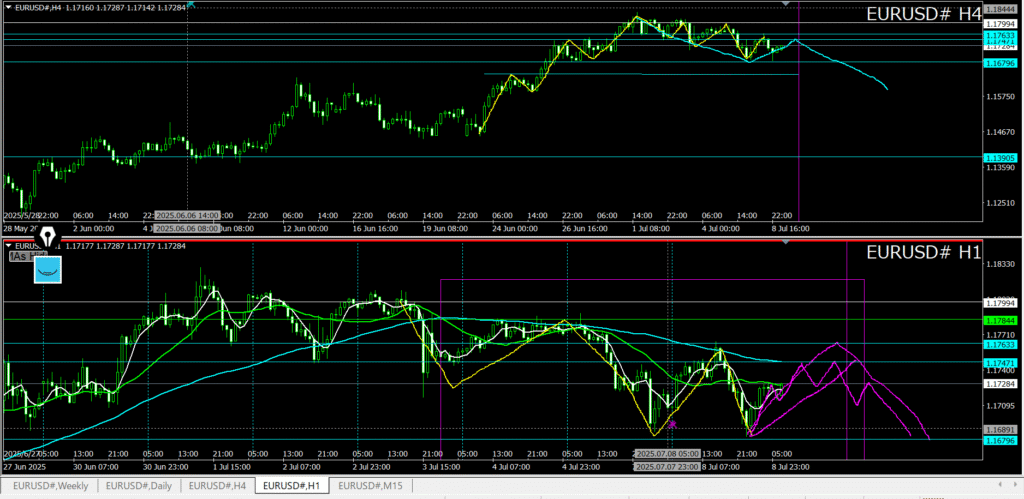This screenshot has width=1024, height=499.
Task: Click the 1.14670 price scale value on H4
Action: (1000, 133)
